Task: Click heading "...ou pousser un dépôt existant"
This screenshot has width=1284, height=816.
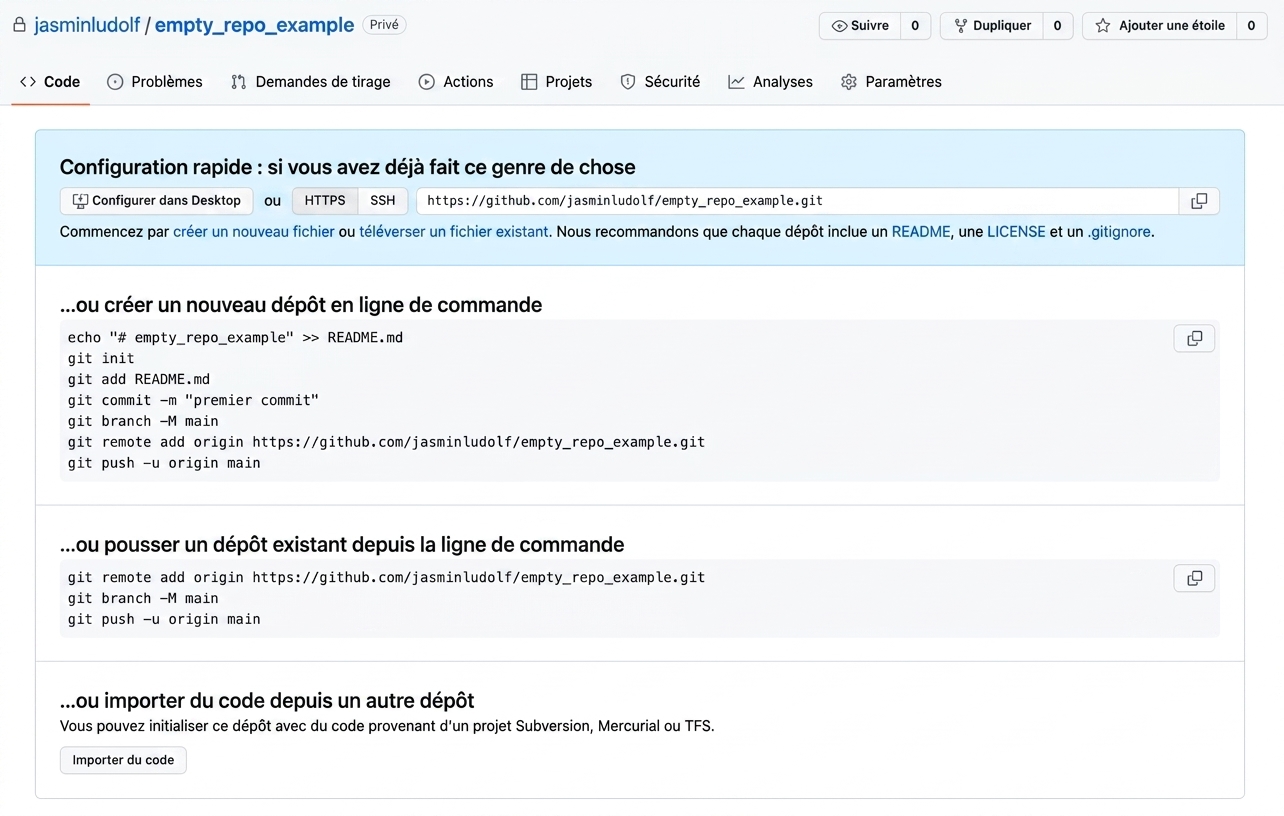Action: 342,545
